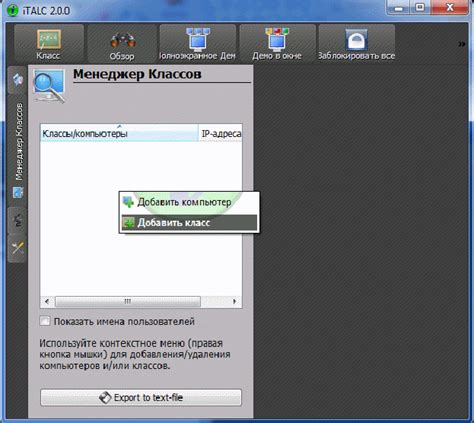
Task: Start Демо в окне window demo
Action: (277, 44)
